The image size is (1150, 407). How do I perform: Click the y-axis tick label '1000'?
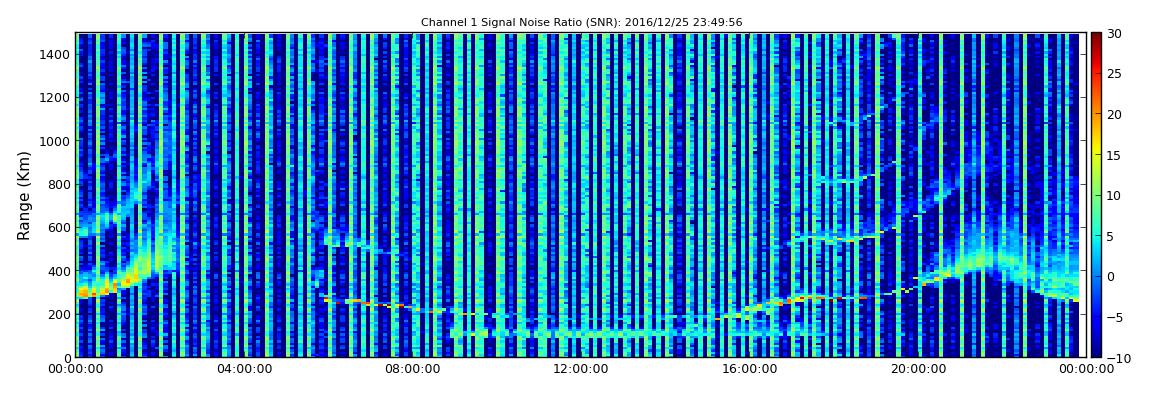pyautogui.click(x=56, y=141)
